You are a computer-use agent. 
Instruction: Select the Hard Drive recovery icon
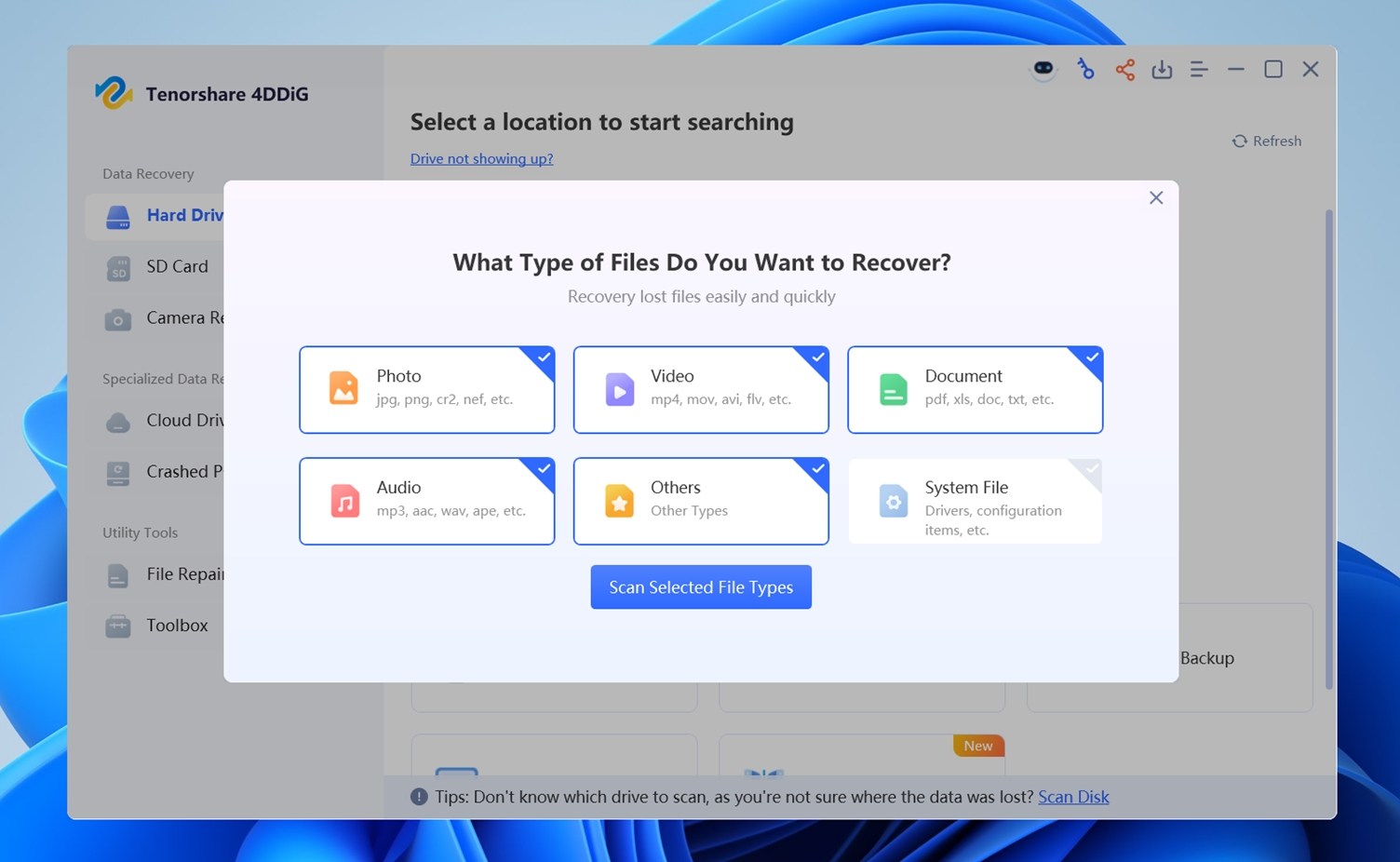coord(118,216)
